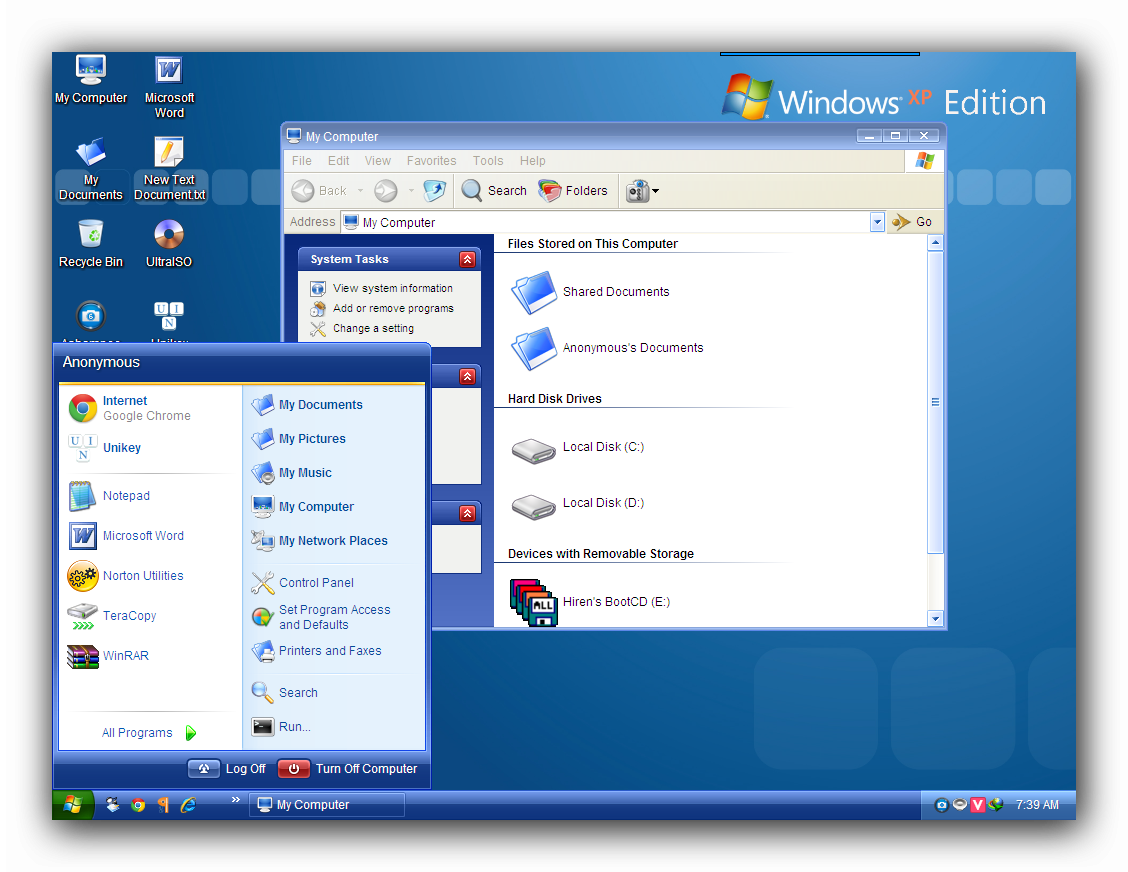Open the Tools menu in My Computer
Viewport: 1128px width, 872px height.
coord(488,160)
